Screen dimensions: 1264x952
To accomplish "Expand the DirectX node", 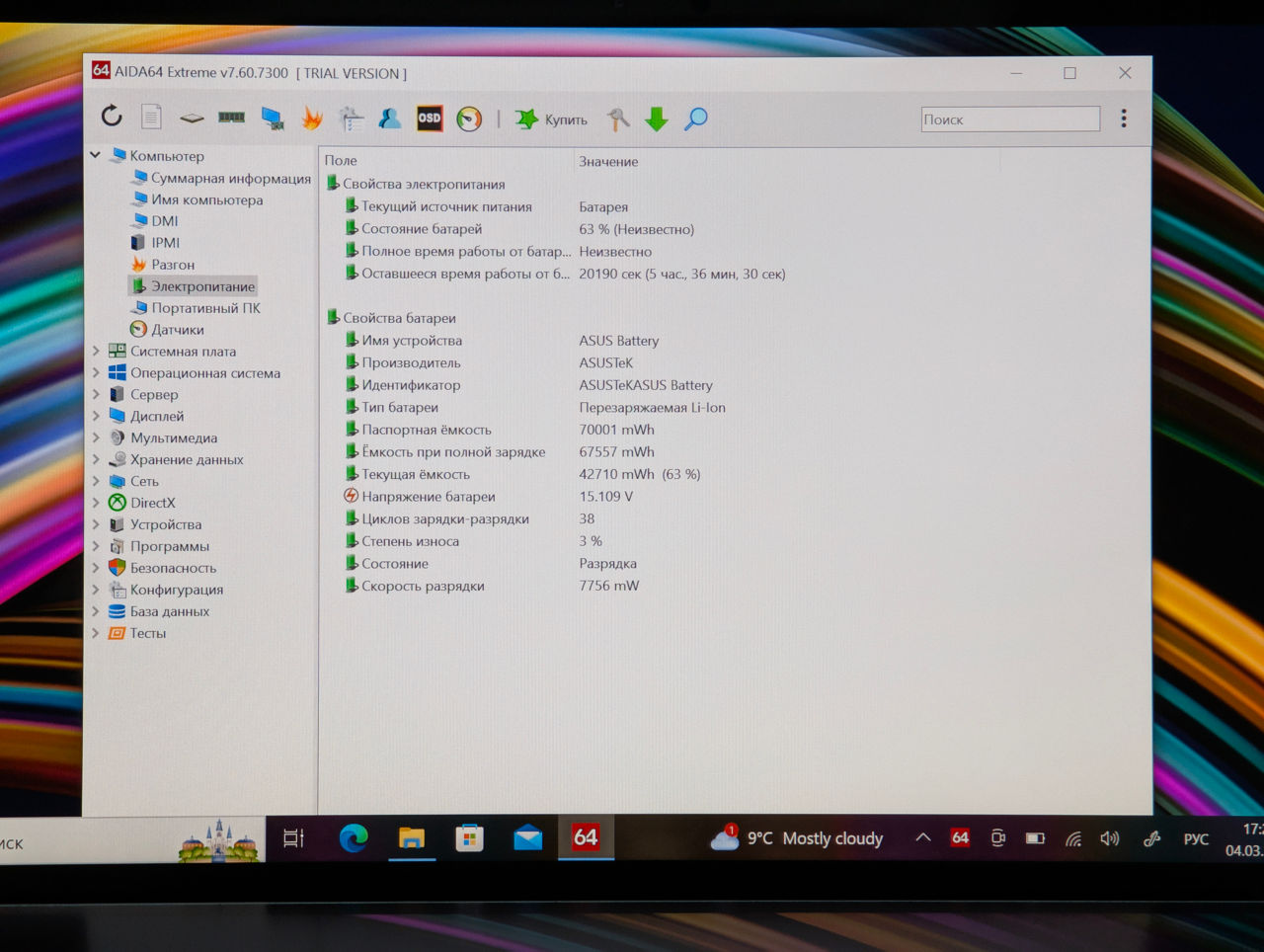I will 96,503.
